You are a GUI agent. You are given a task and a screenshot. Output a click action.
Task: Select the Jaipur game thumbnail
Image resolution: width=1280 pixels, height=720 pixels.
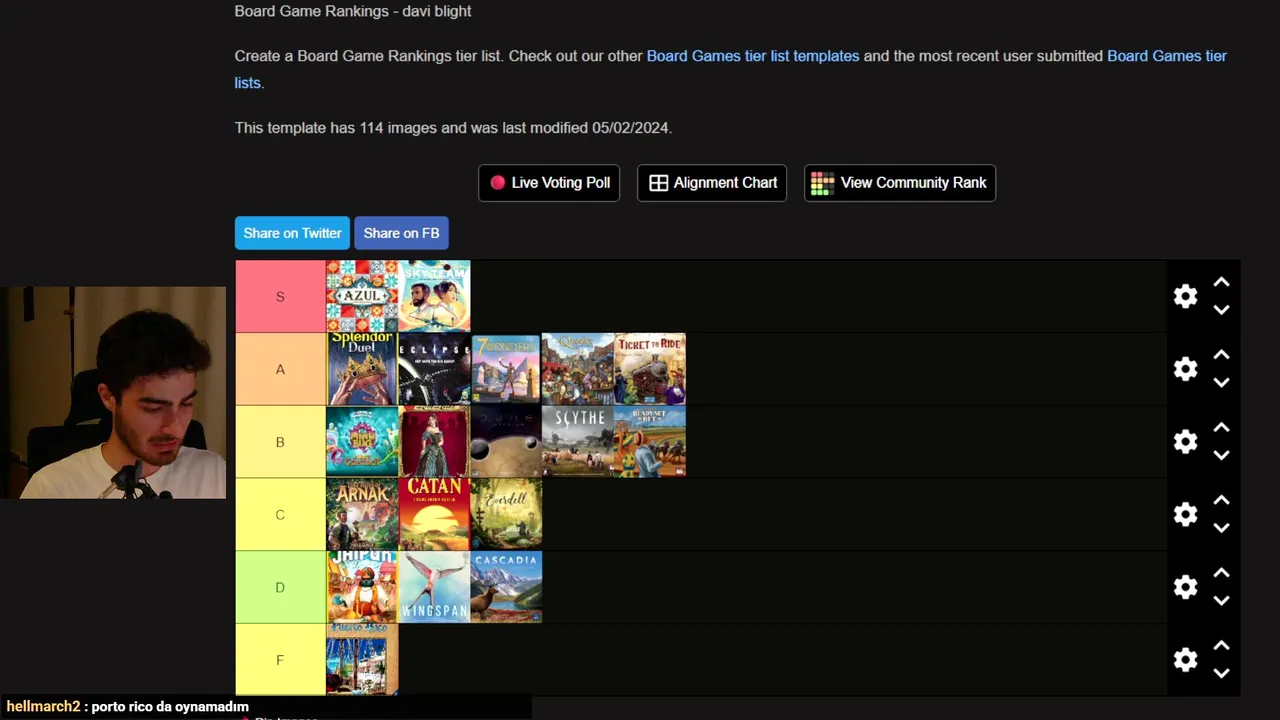click(x=362, y=587)
